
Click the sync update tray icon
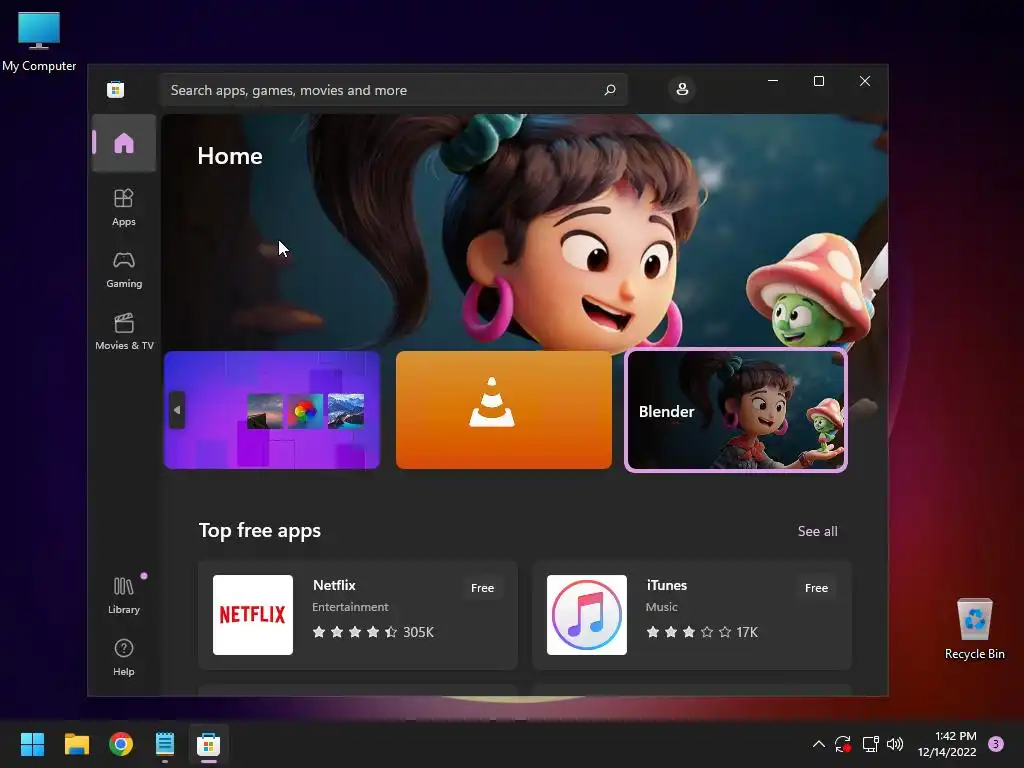pos(843,744)
